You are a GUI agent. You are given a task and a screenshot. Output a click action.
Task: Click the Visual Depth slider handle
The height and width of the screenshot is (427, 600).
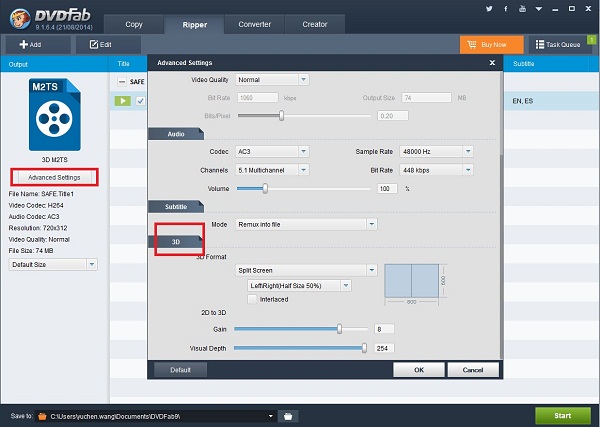364,348
